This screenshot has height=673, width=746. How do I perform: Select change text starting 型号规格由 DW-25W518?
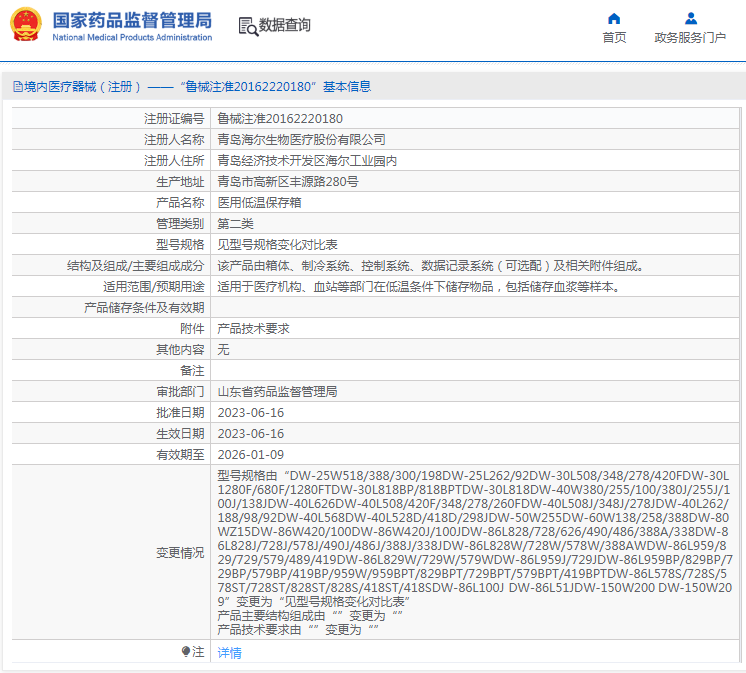475,538
